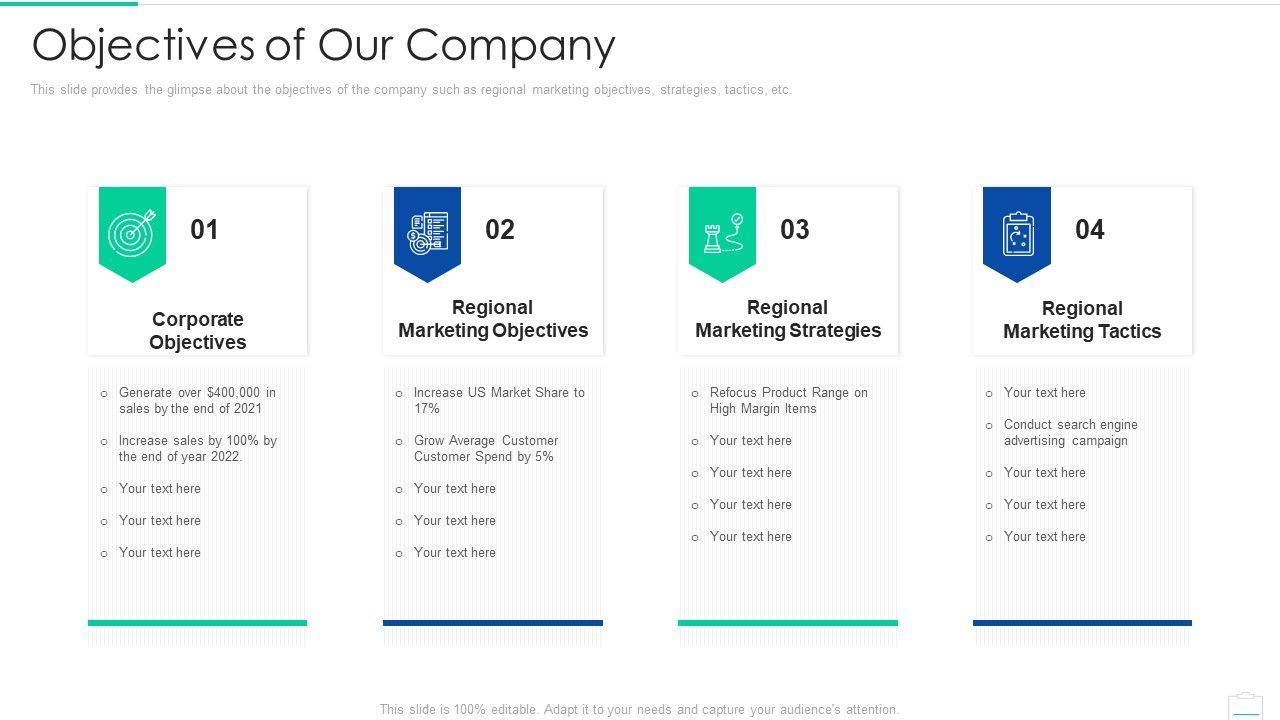Click the number 03 label
The height and width of the screenshot is (720, 1280).
pyautogui.click(x=794, y=230)
